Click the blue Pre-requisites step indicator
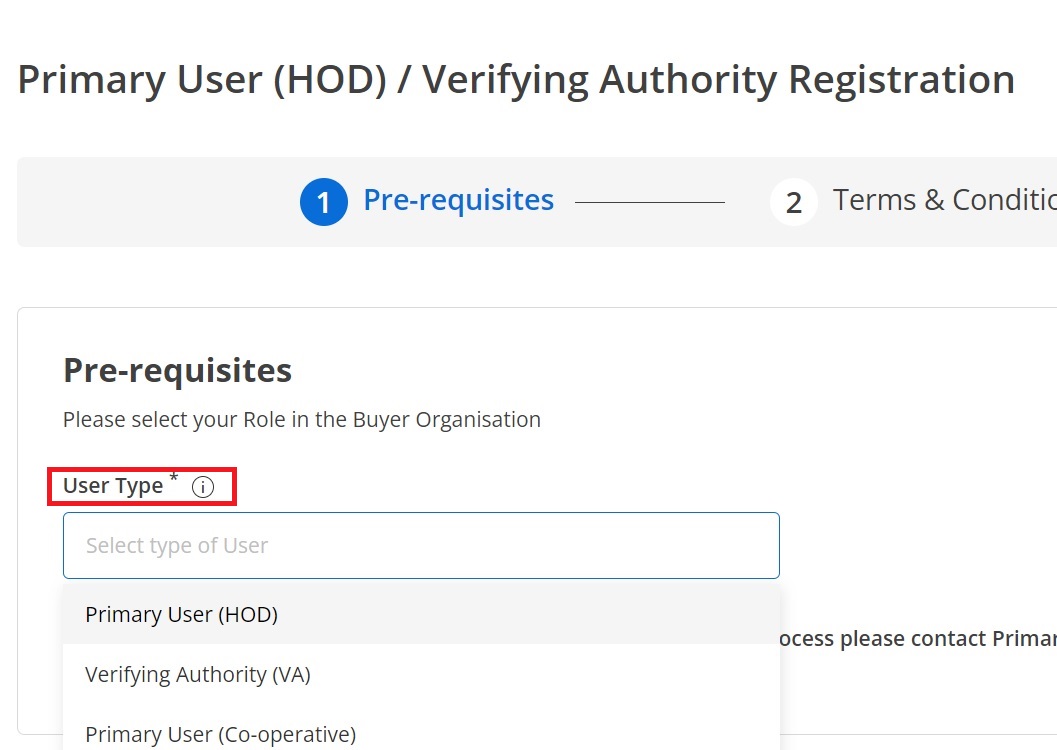The width and height of the screenshot is (1057, 750). [x=458, y=200]
